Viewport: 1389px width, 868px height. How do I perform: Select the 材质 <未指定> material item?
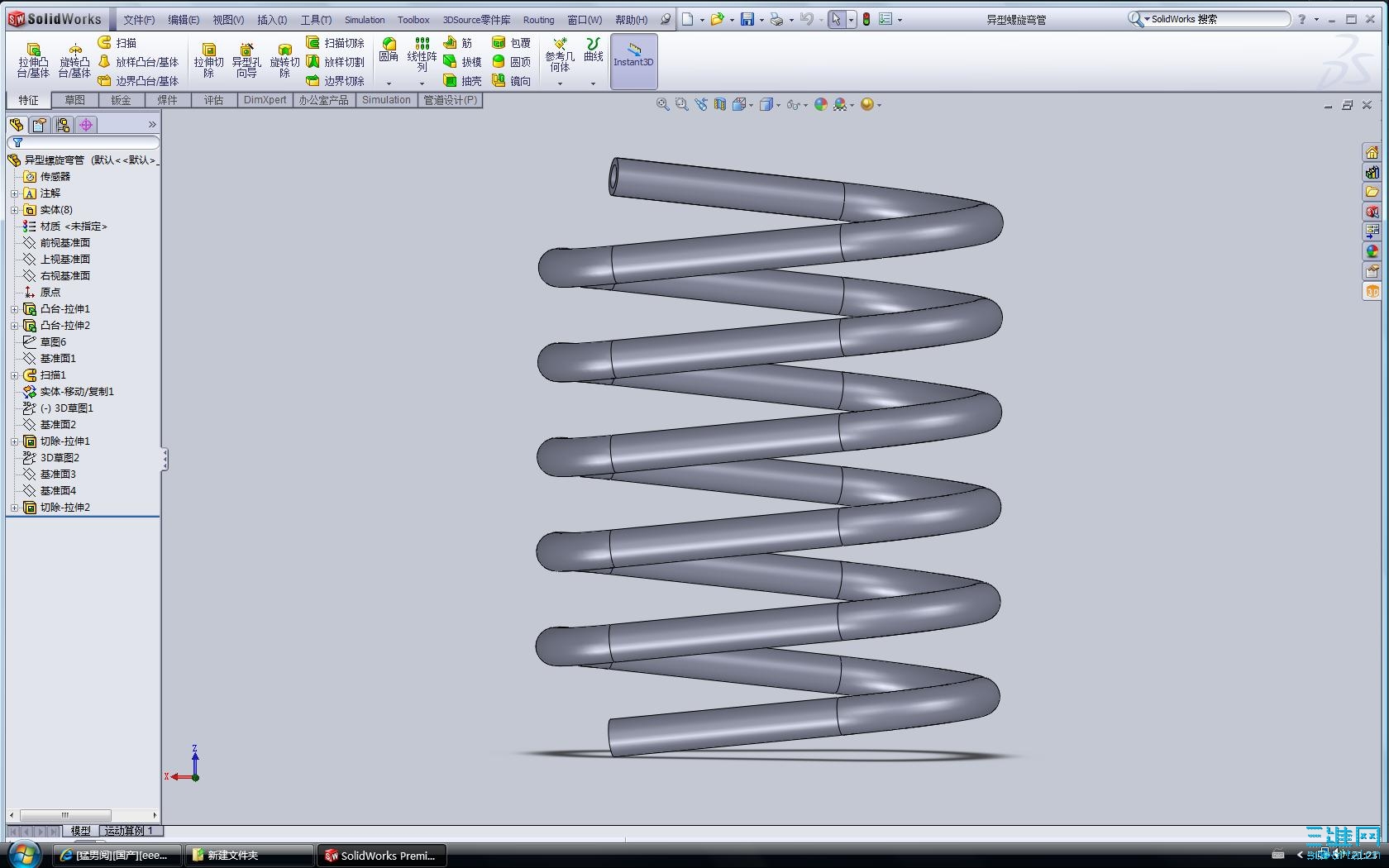point(65,227)
